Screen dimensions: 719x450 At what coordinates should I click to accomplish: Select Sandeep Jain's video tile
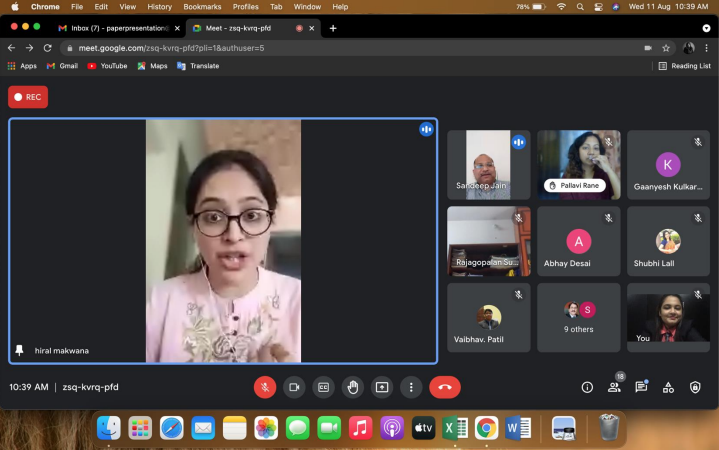coord(489,165)
